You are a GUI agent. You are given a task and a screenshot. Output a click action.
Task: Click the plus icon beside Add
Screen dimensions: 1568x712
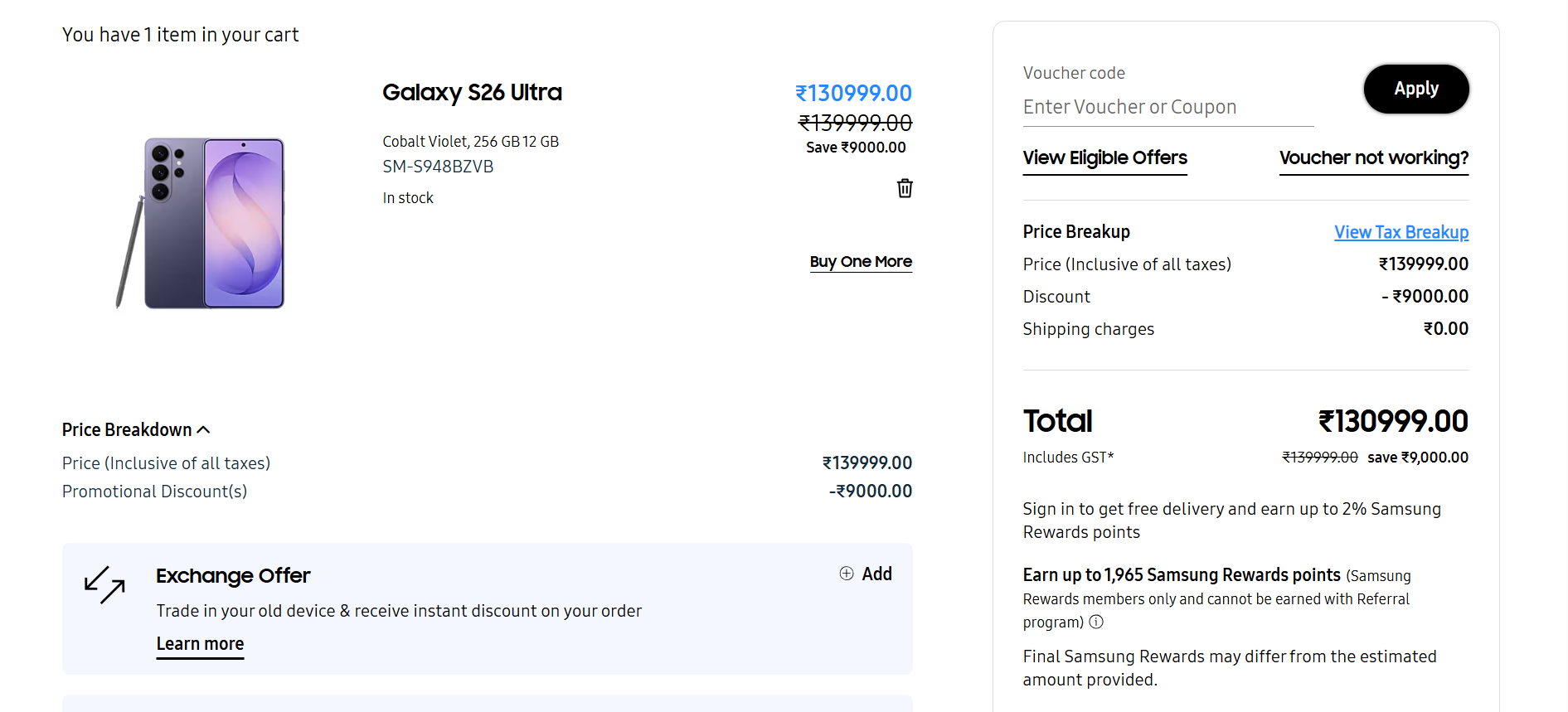[846, 574]
